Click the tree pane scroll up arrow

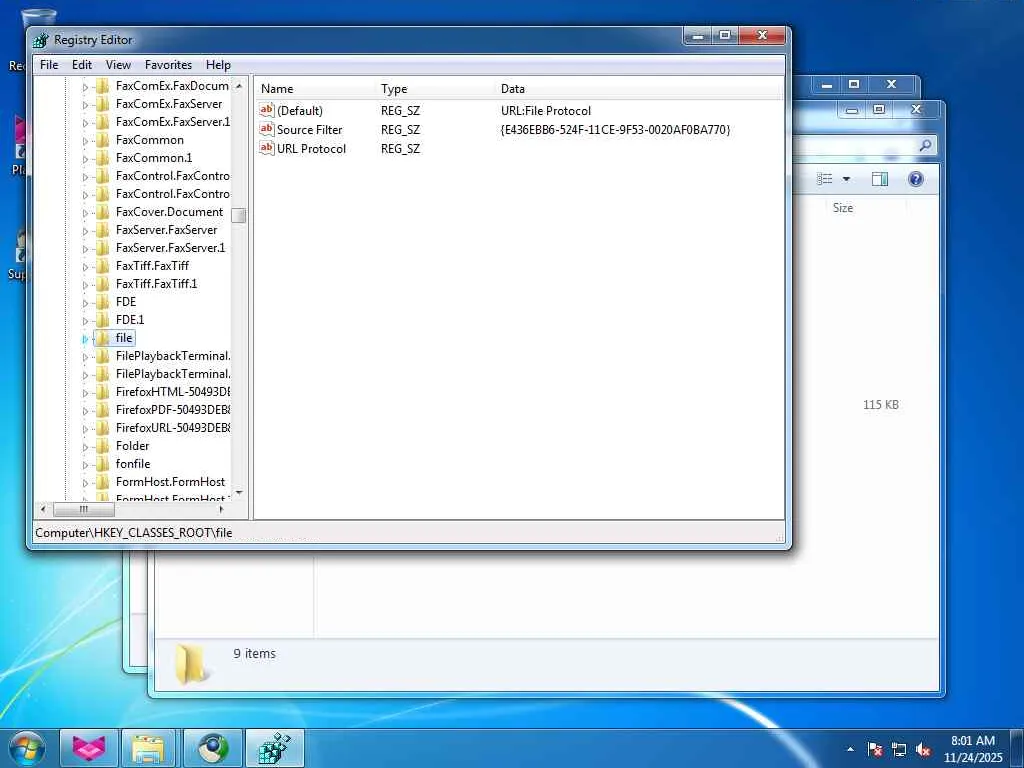pyautogui.click(x=239, y=86)
